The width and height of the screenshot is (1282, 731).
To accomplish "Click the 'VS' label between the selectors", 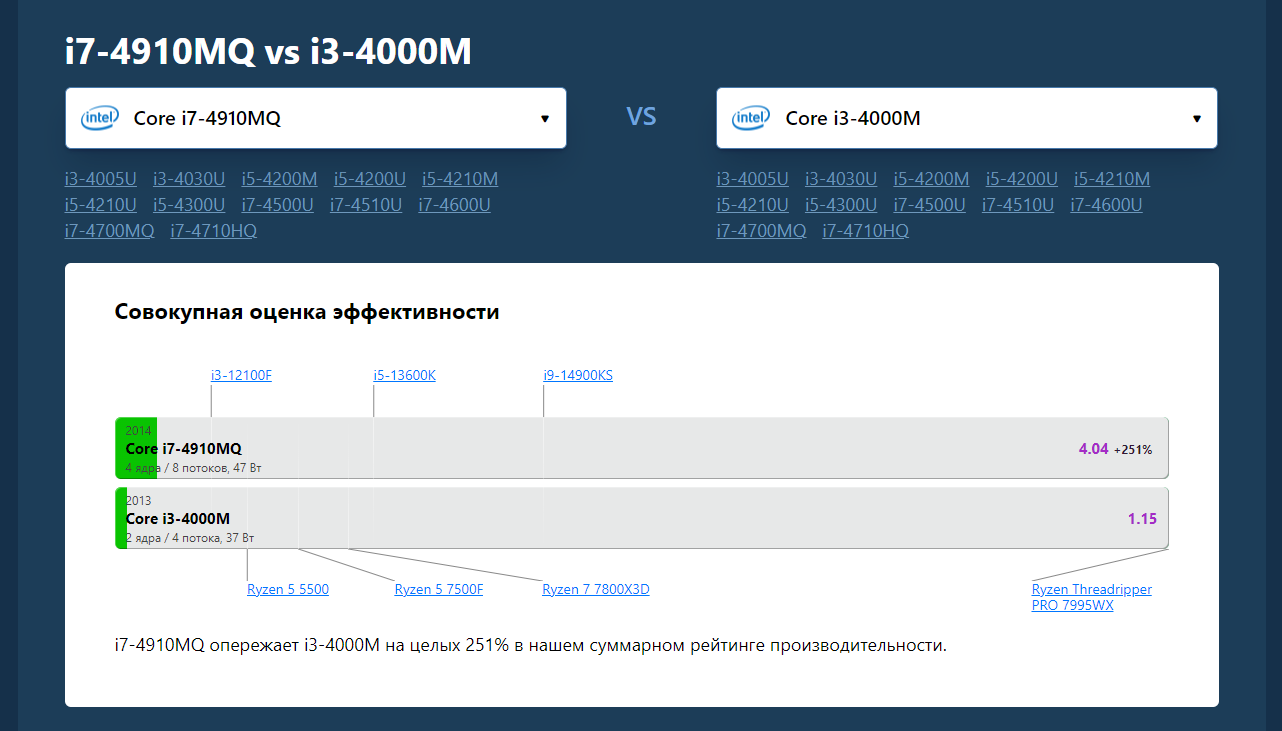I will (642, 117).
